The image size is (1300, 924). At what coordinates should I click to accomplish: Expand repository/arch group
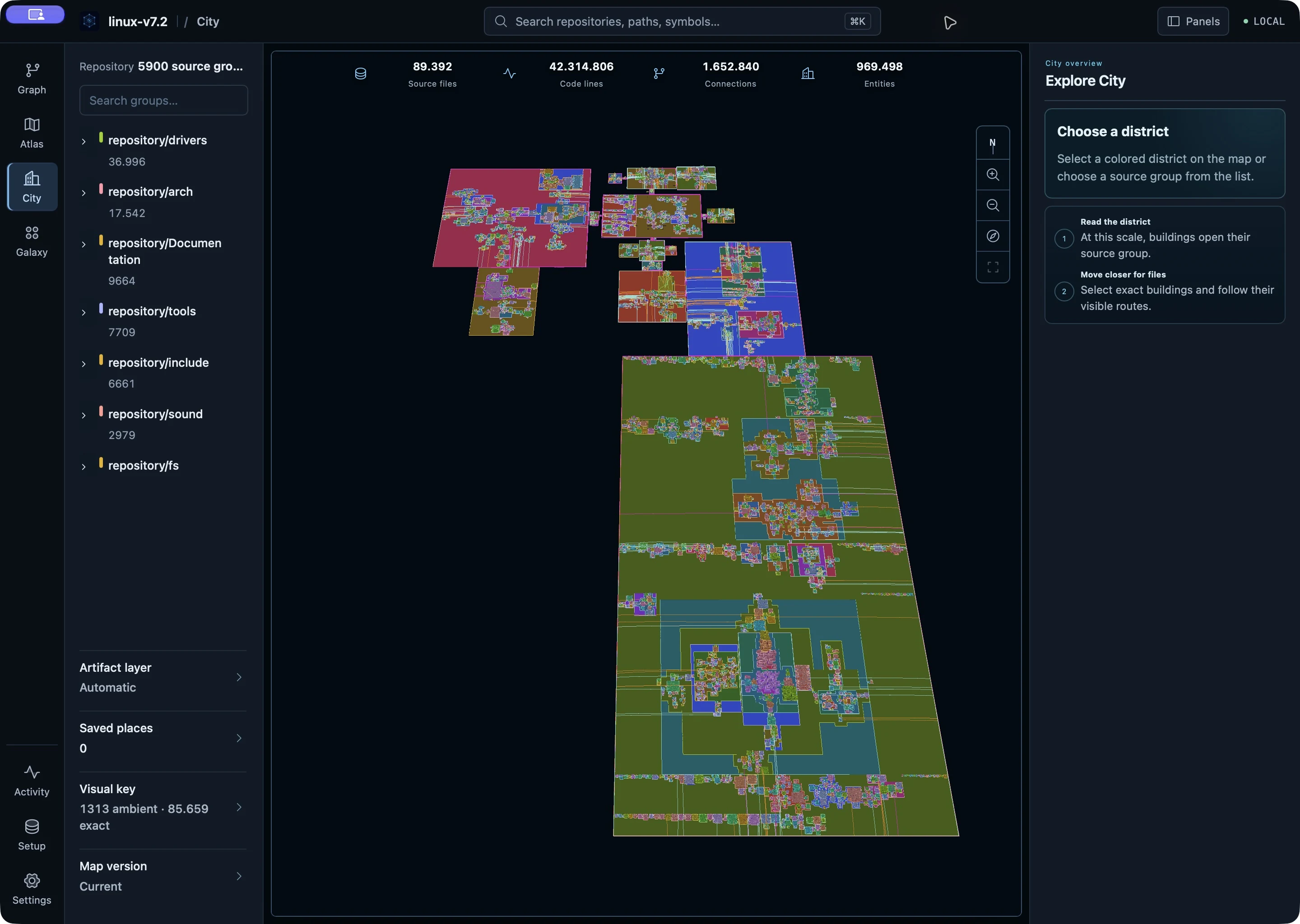tap(84, 193)
